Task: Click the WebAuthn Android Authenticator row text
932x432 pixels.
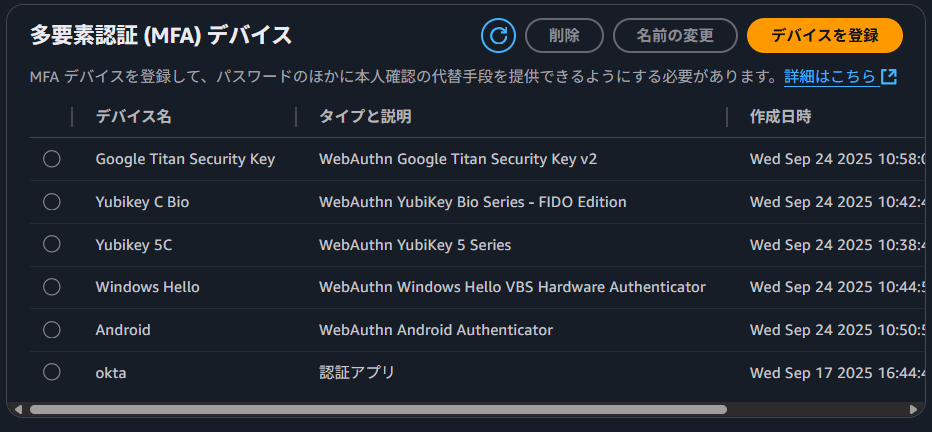Action: tap(436, 330)
